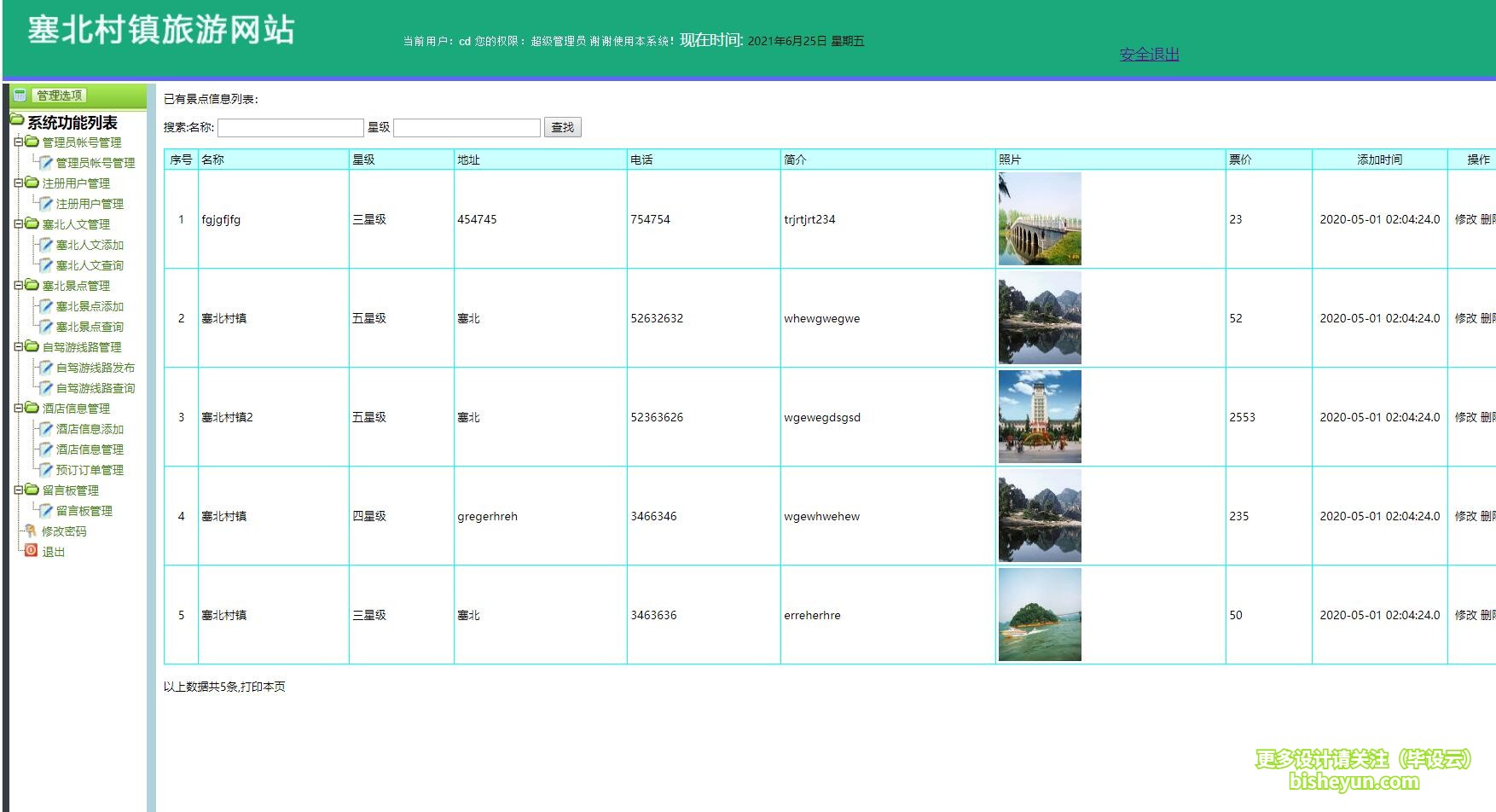The width and height of the screenshot is (1496, 812).
Task: Click the page icon beside 预订订单管理
Action: 45,470
